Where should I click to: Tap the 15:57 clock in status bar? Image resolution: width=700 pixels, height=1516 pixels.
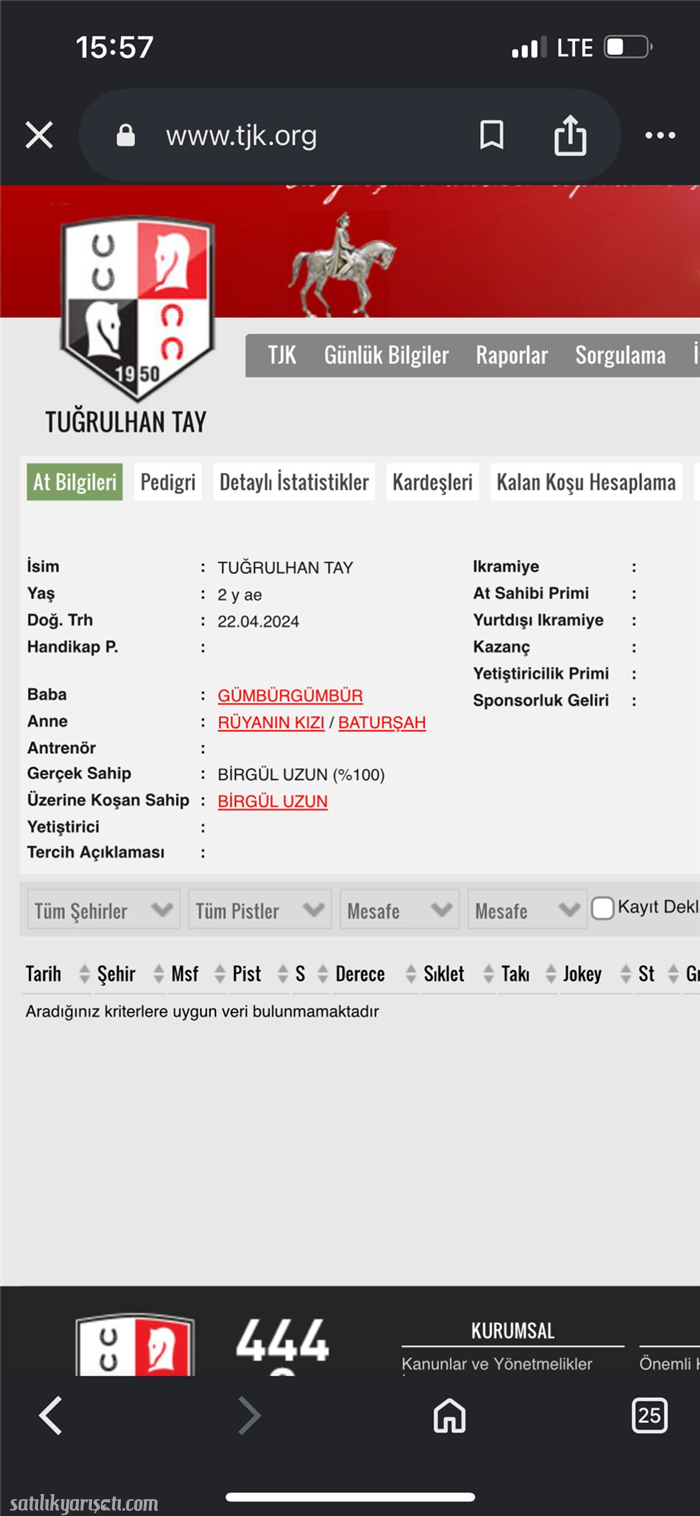coord(114,47)
